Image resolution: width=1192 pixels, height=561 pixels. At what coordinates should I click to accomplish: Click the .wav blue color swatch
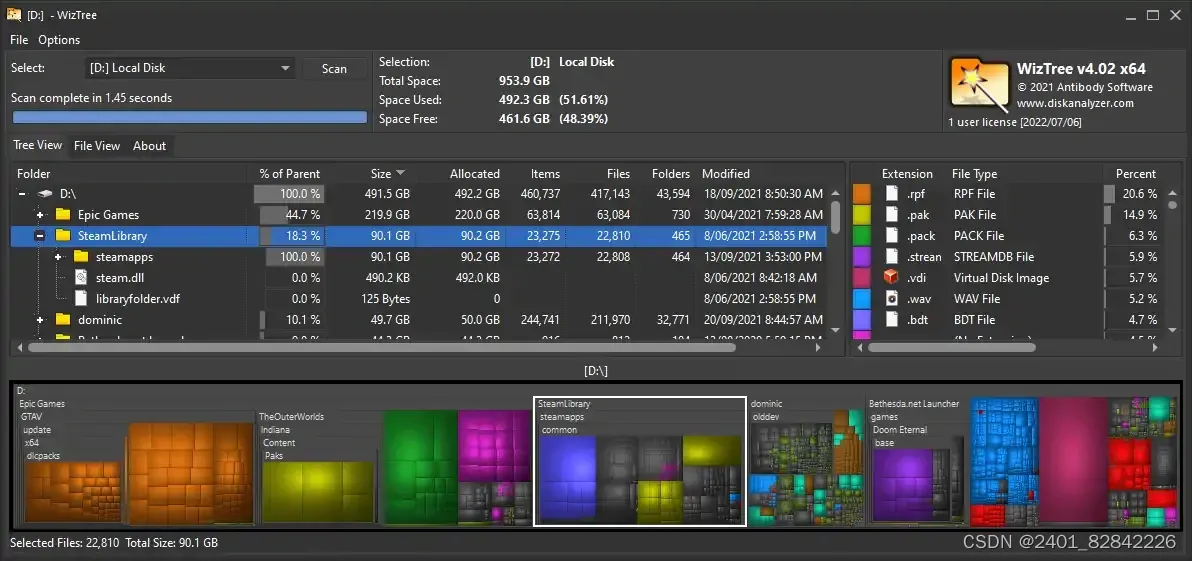point(861,299)
